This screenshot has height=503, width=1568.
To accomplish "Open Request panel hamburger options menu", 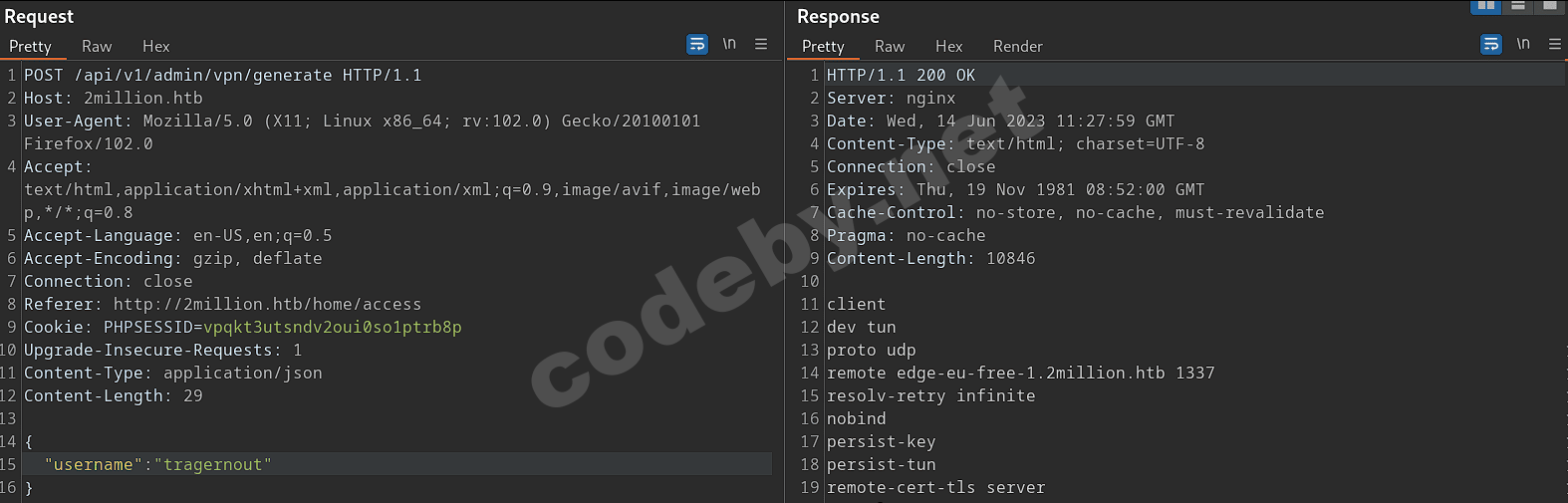I will (x=761, y=44).
